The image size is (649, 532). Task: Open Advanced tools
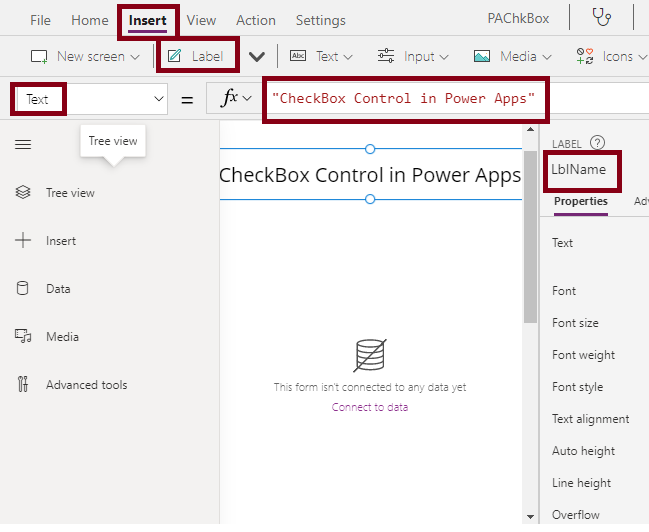point(87,385)
